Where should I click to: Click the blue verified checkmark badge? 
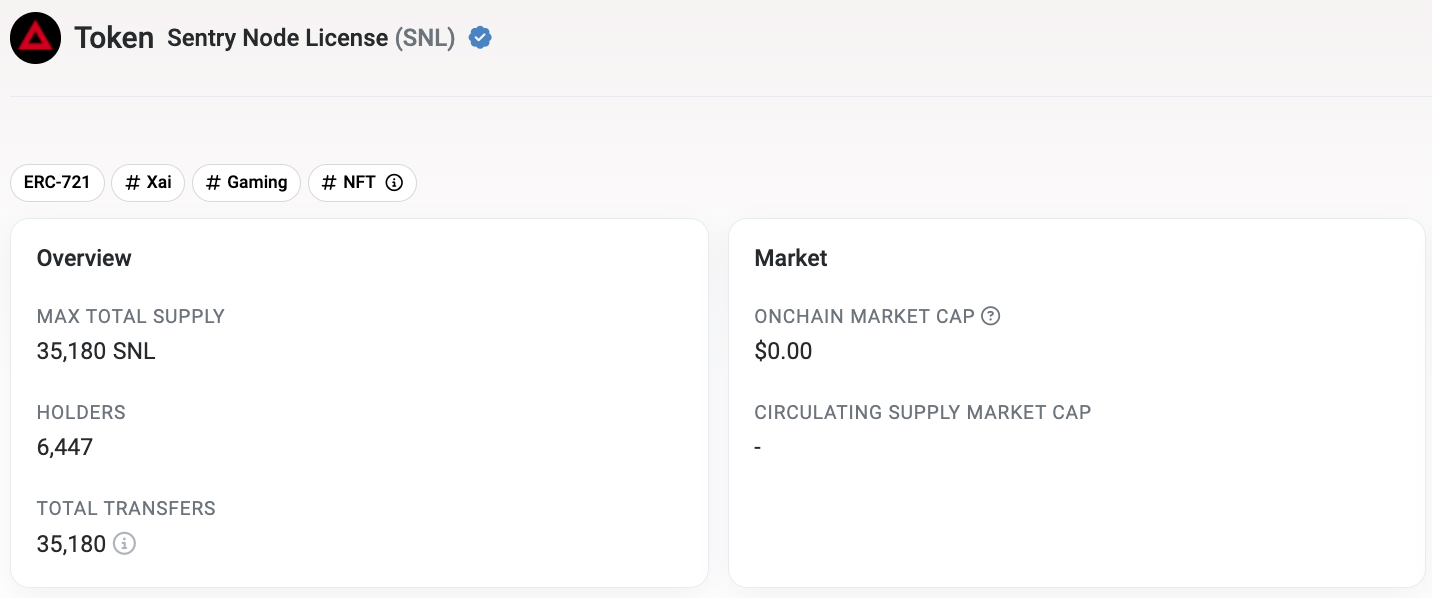480,38
